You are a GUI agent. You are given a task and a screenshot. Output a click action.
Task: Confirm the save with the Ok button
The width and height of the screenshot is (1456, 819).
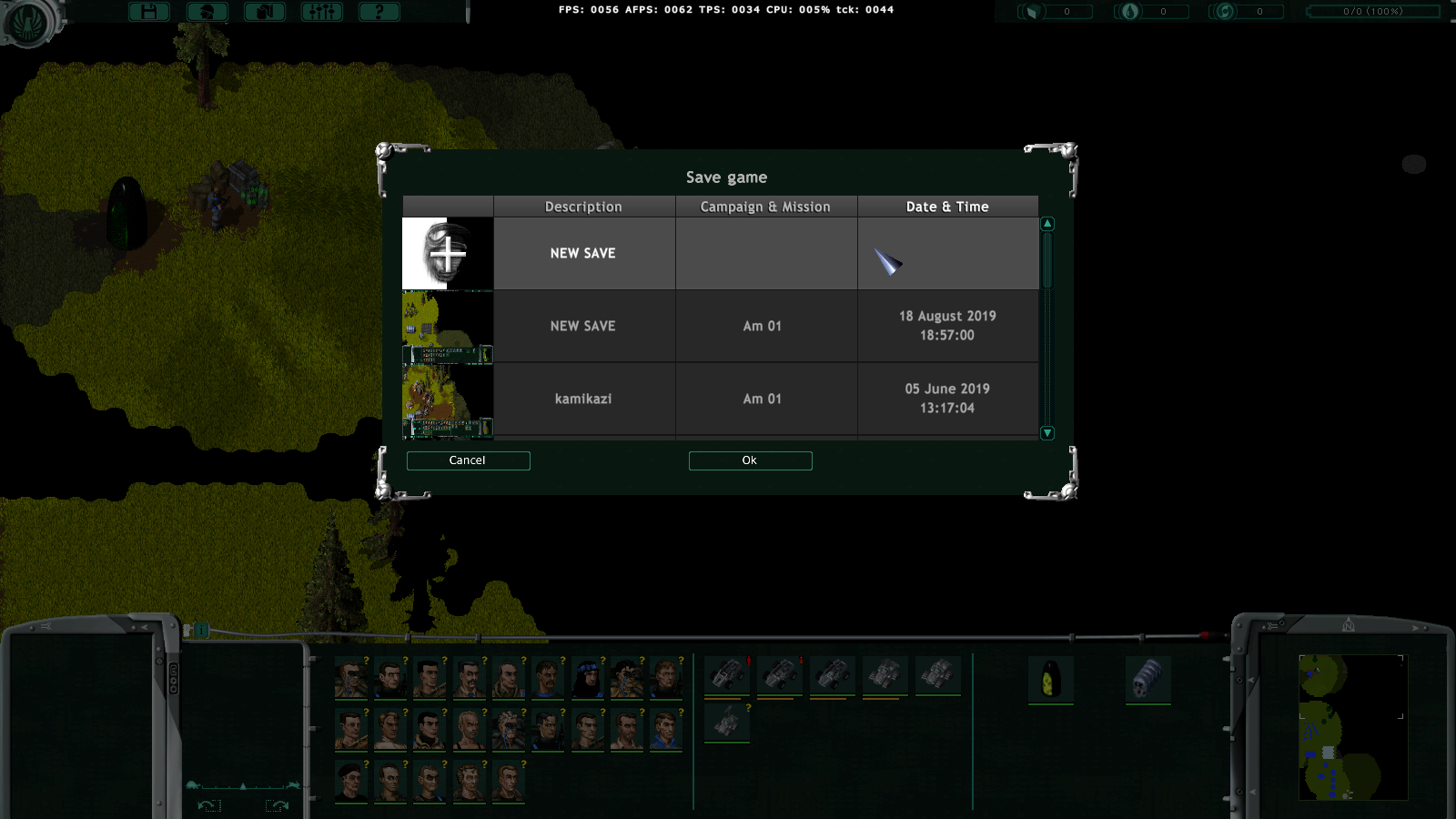[750, 460]
